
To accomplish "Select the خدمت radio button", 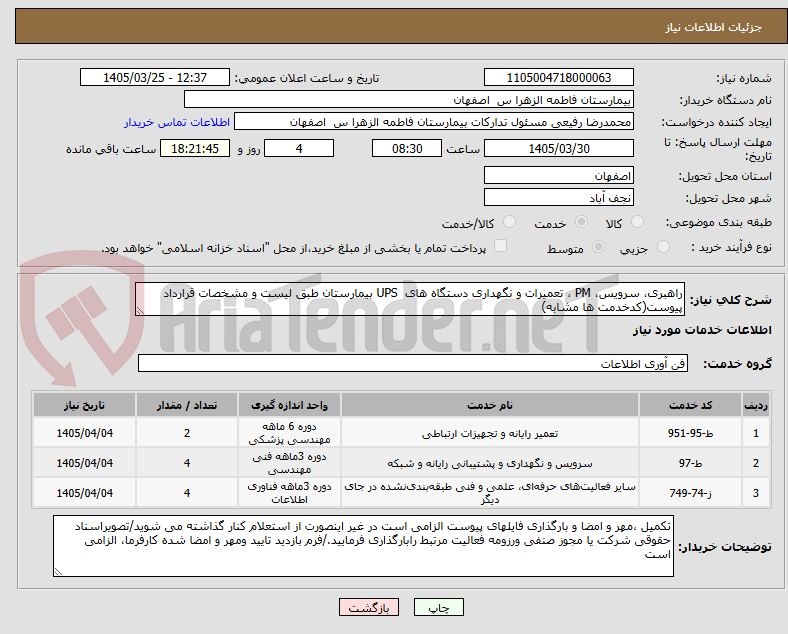I will pyautogui.click(x=581, y=222).
